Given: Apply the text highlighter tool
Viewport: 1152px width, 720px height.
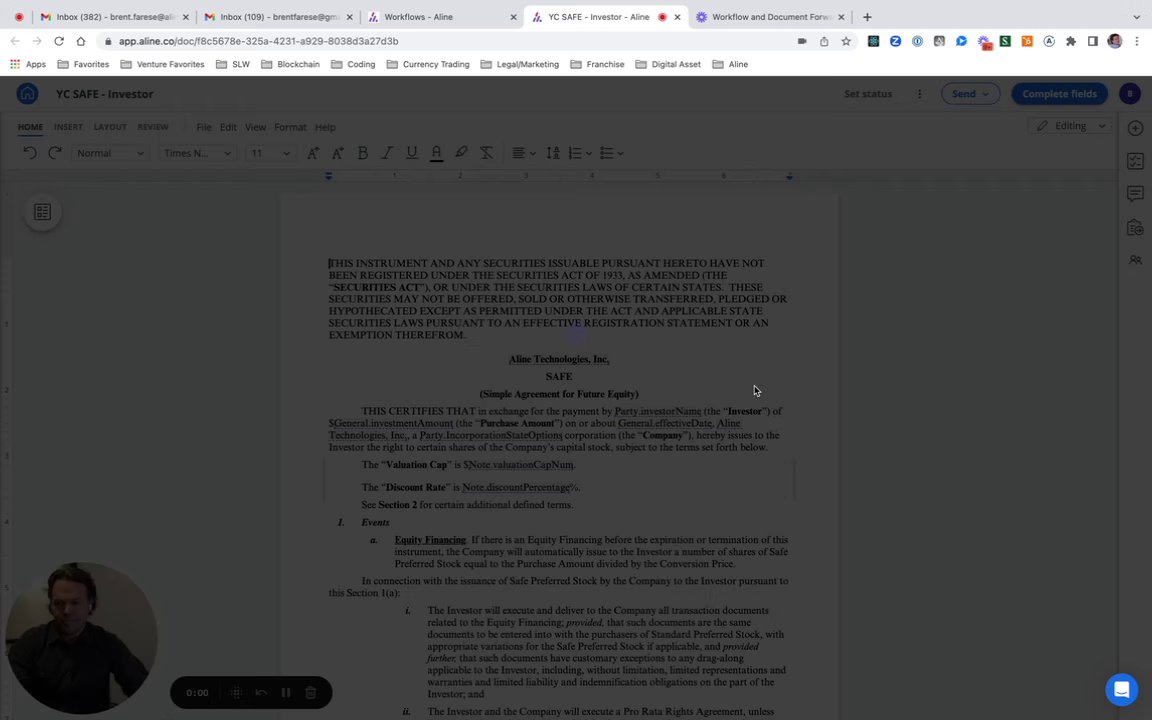Looking at the screenshot, I should (461, 153).
